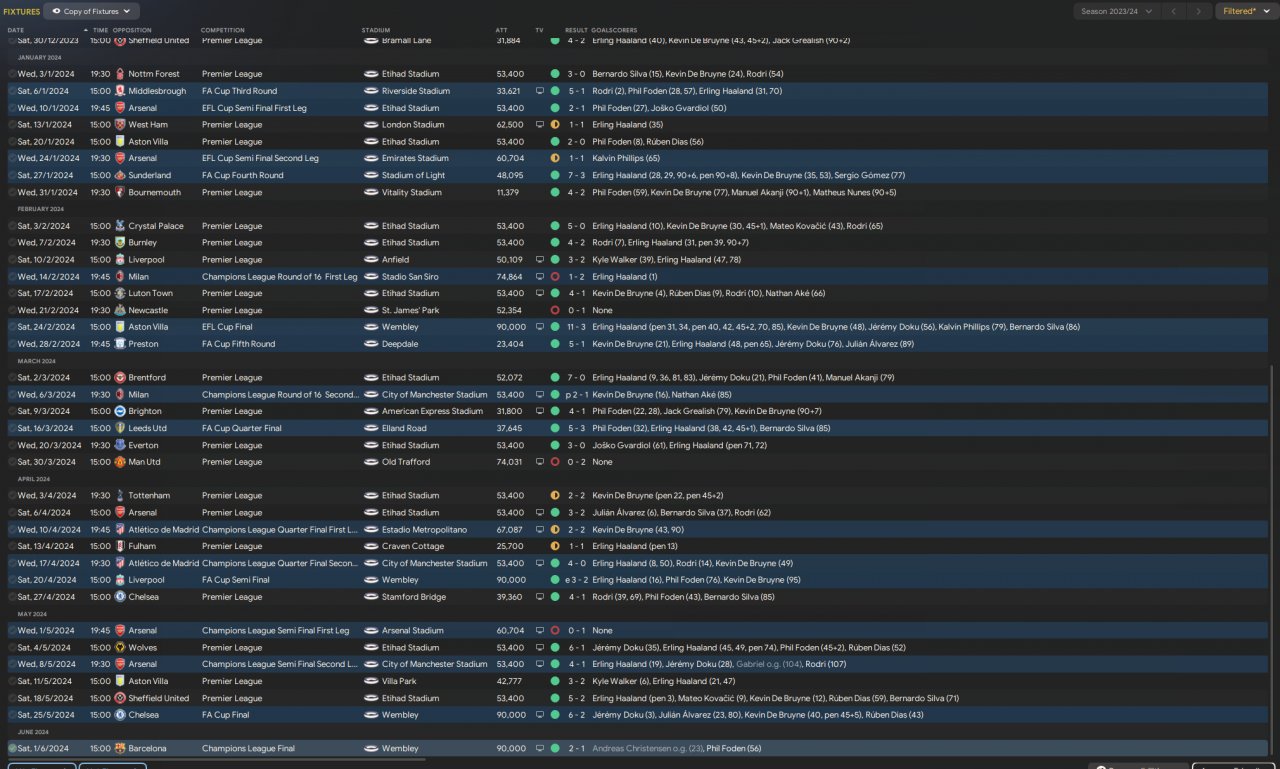Click the stadium icon beside Old Trafford
The height and width of the screenshot is (769, 1280).
[x=371, y=462]
